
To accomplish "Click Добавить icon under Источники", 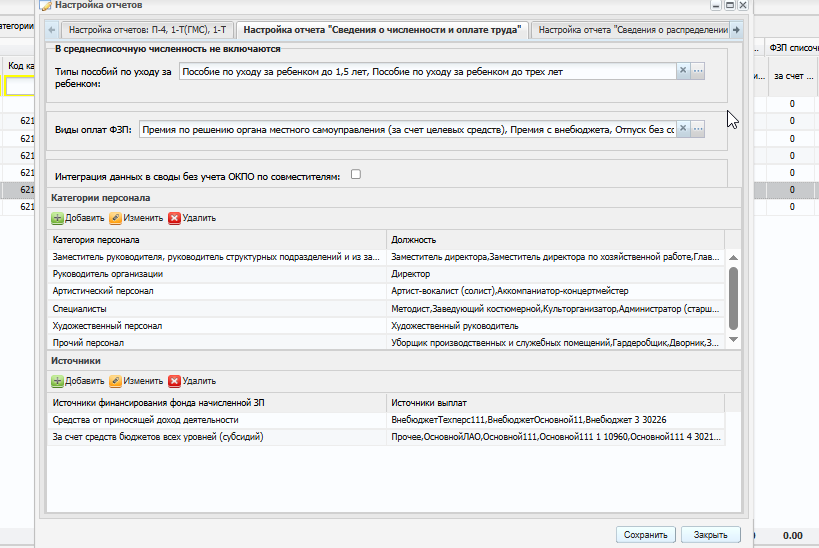I will [x=58, y=381].
